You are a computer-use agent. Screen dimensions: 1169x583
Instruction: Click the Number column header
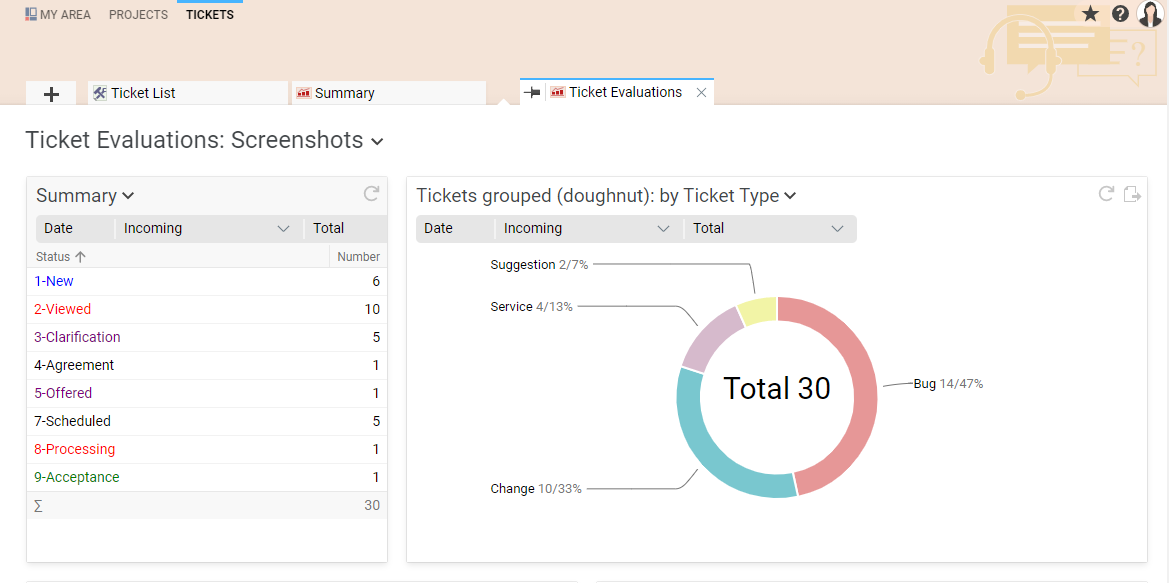click(359, 256)
